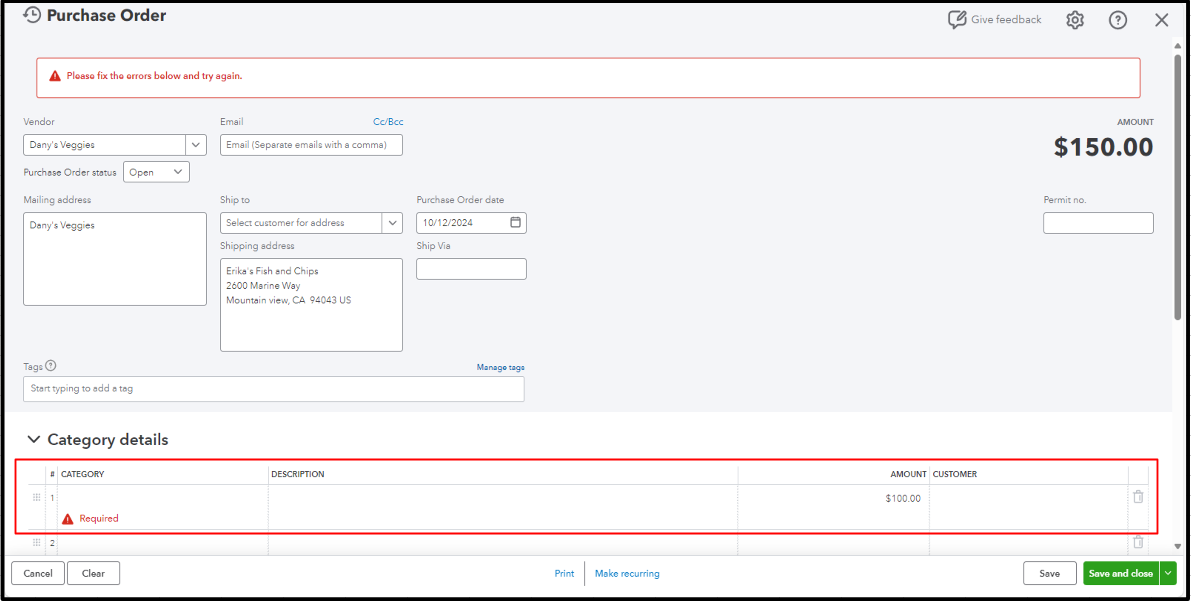This screenshot has height=601, width=1191.
Task: Click into the Email input field
Action: [x=311, y=144]
